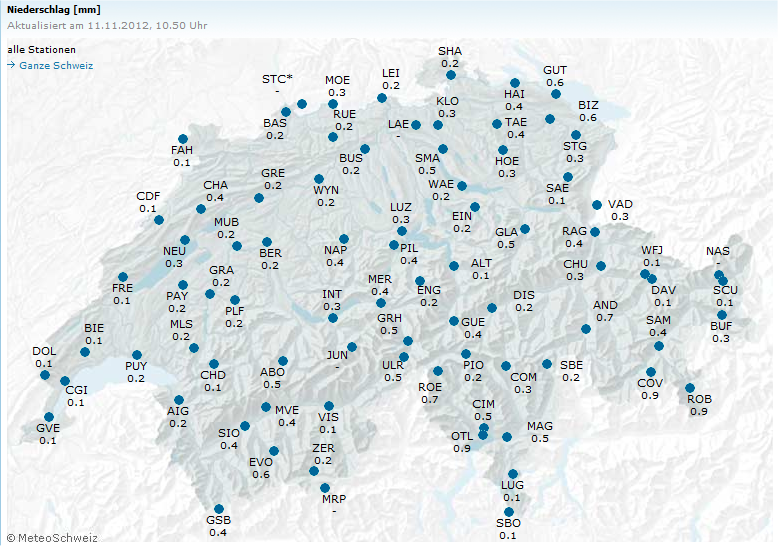Viewport: 778px width, 546px height.
Task: Select the MOE station marker
Action: (332, 104)
